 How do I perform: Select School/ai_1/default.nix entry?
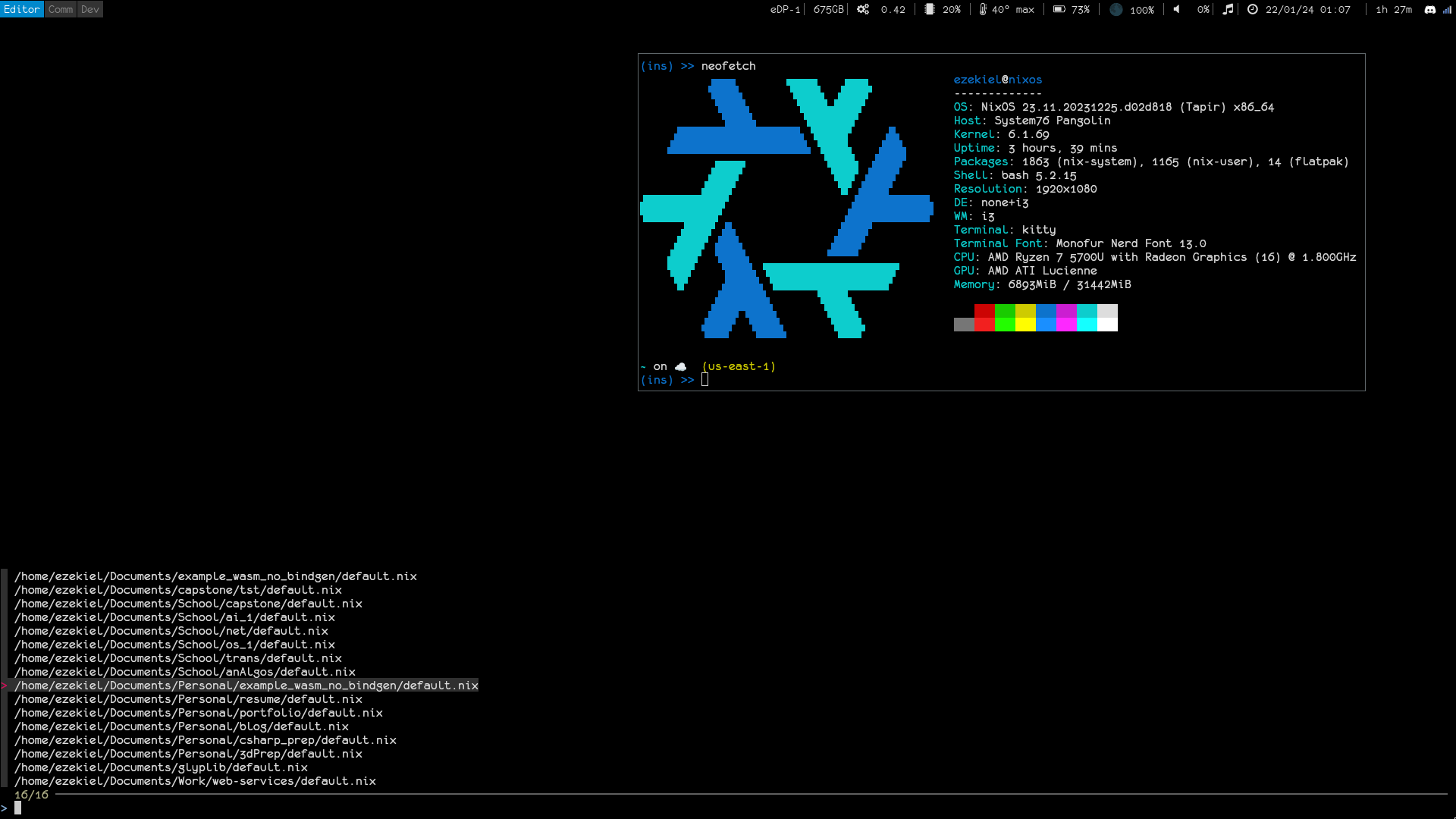click(174, 617)
